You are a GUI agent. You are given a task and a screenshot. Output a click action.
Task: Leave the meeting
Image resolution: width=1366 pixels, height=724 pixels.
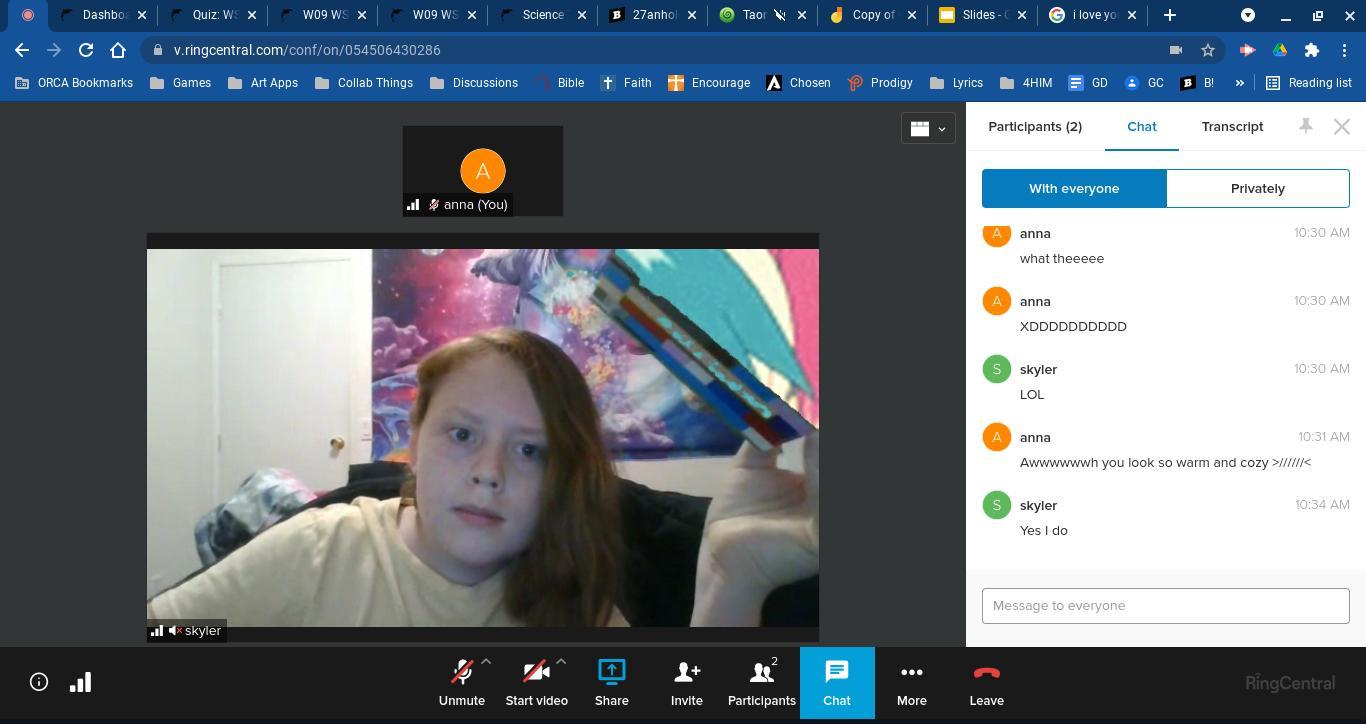(x=986, y=683)
